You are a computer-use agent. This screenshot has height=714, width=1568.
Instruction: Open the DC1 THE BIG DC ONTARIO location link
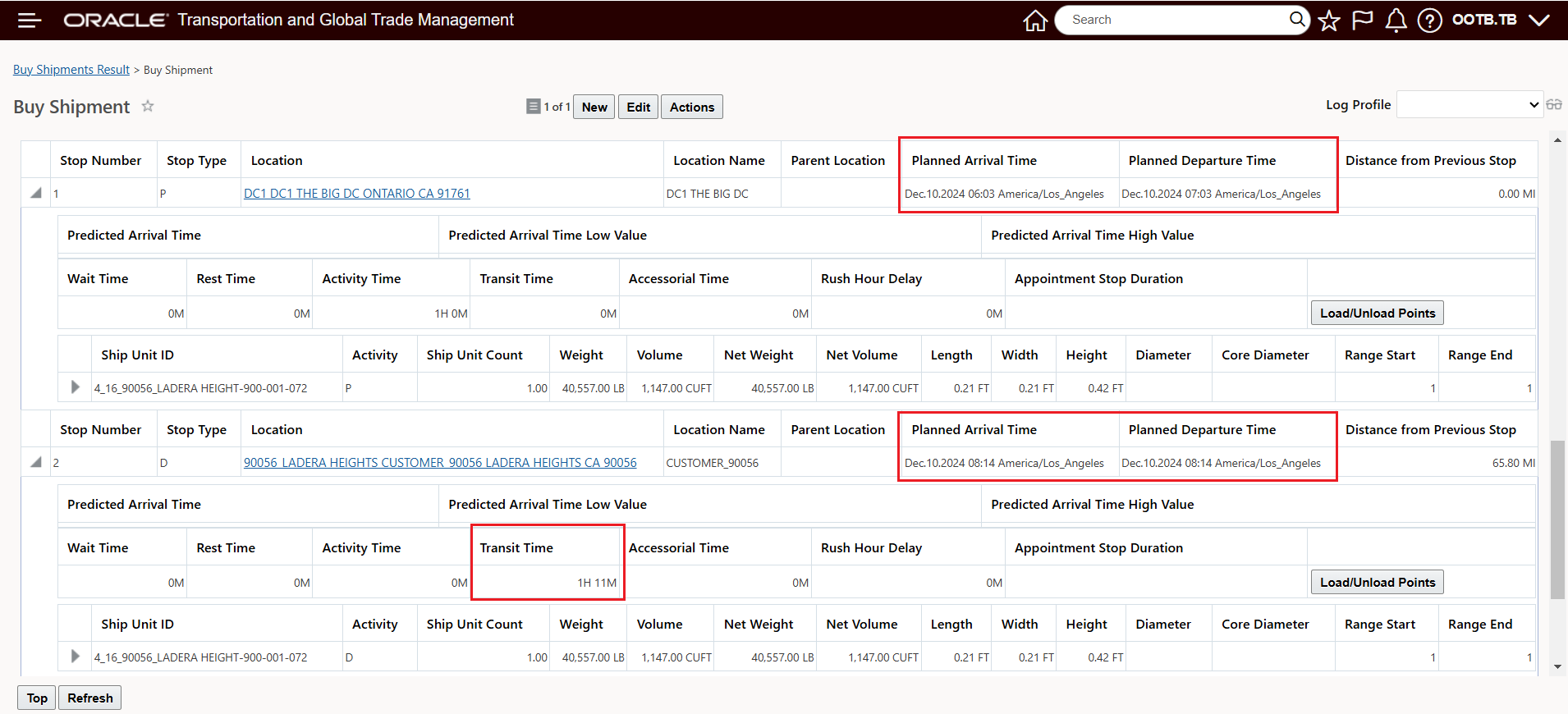357,194
